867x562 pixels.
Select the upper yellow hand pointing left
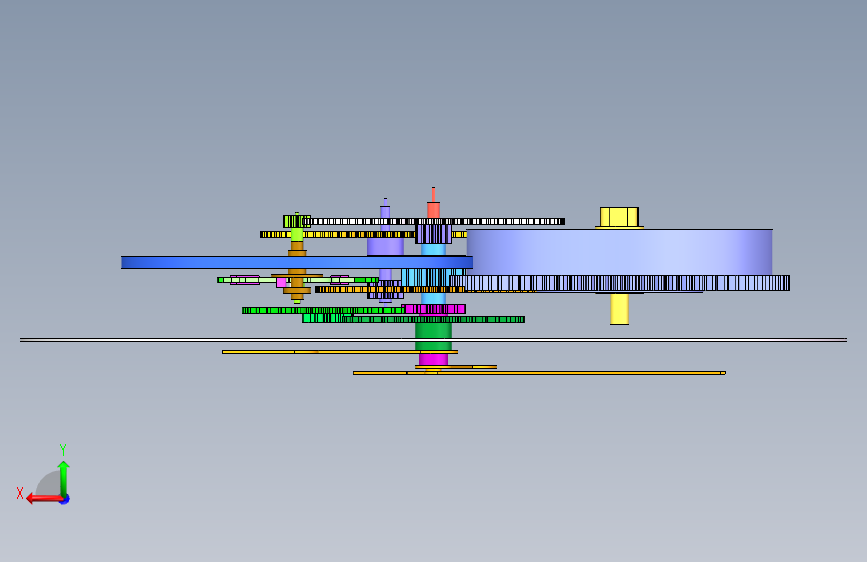coord(340,352)
